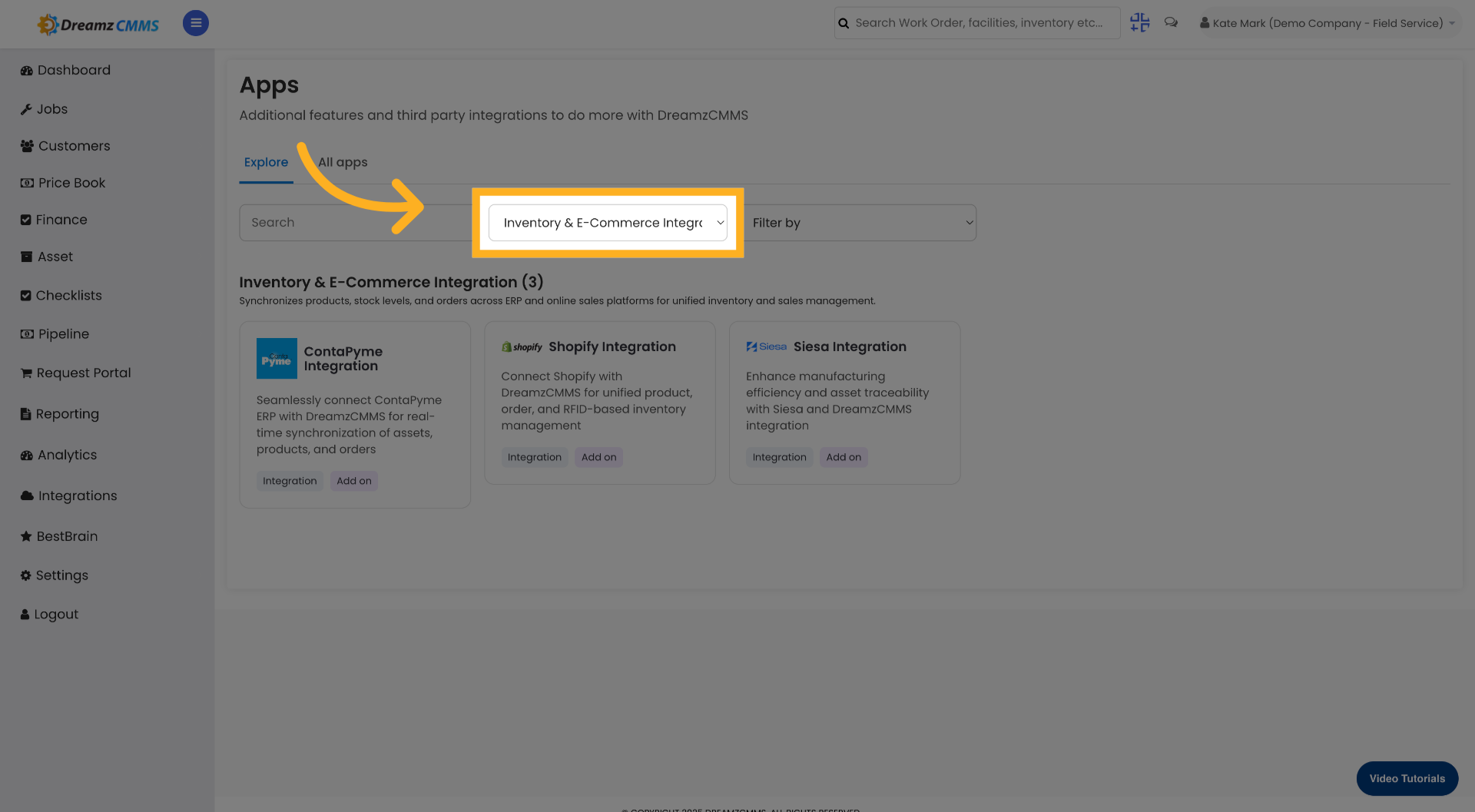Open the chat messages icon
This screenshot has width=1475, height=812.
click(x=1171, y=22)
